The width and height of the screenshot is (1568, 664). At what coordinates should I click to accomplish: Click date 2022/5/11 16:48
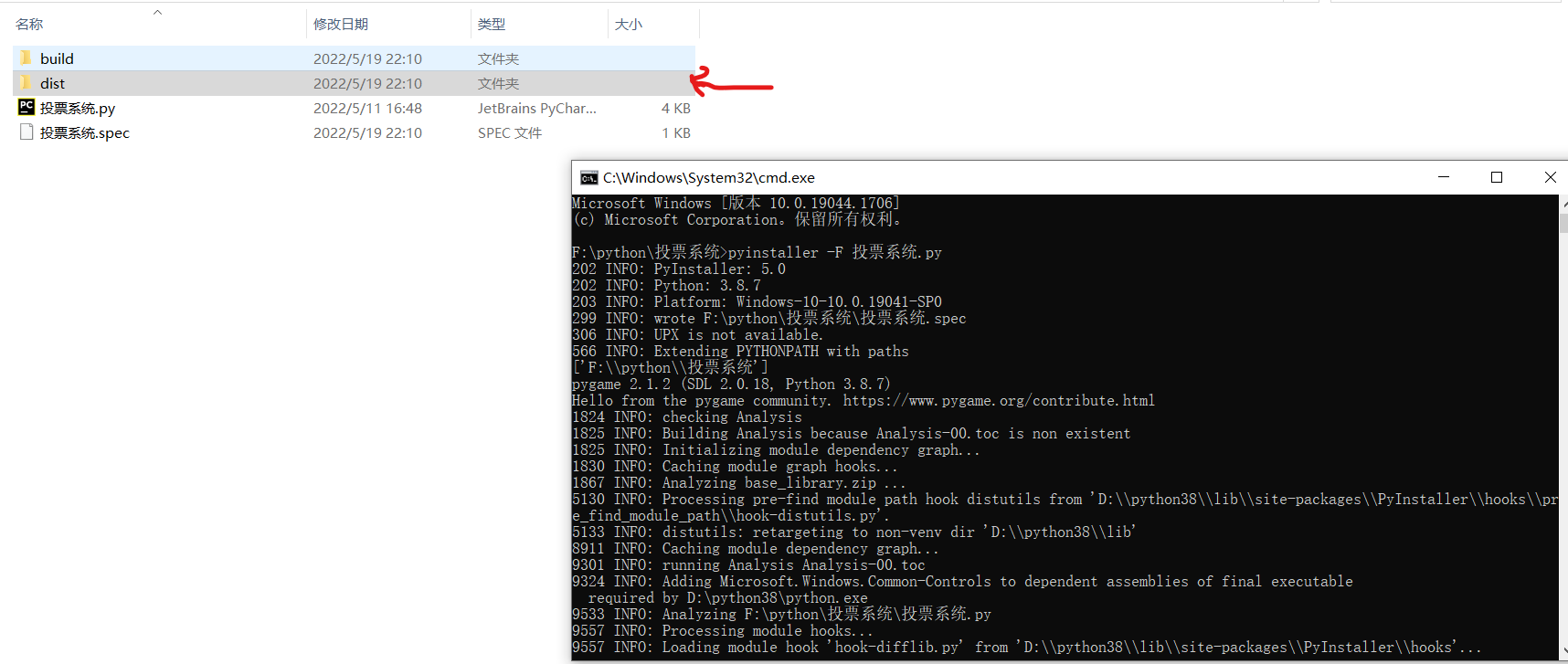click(x=367, y=108)
